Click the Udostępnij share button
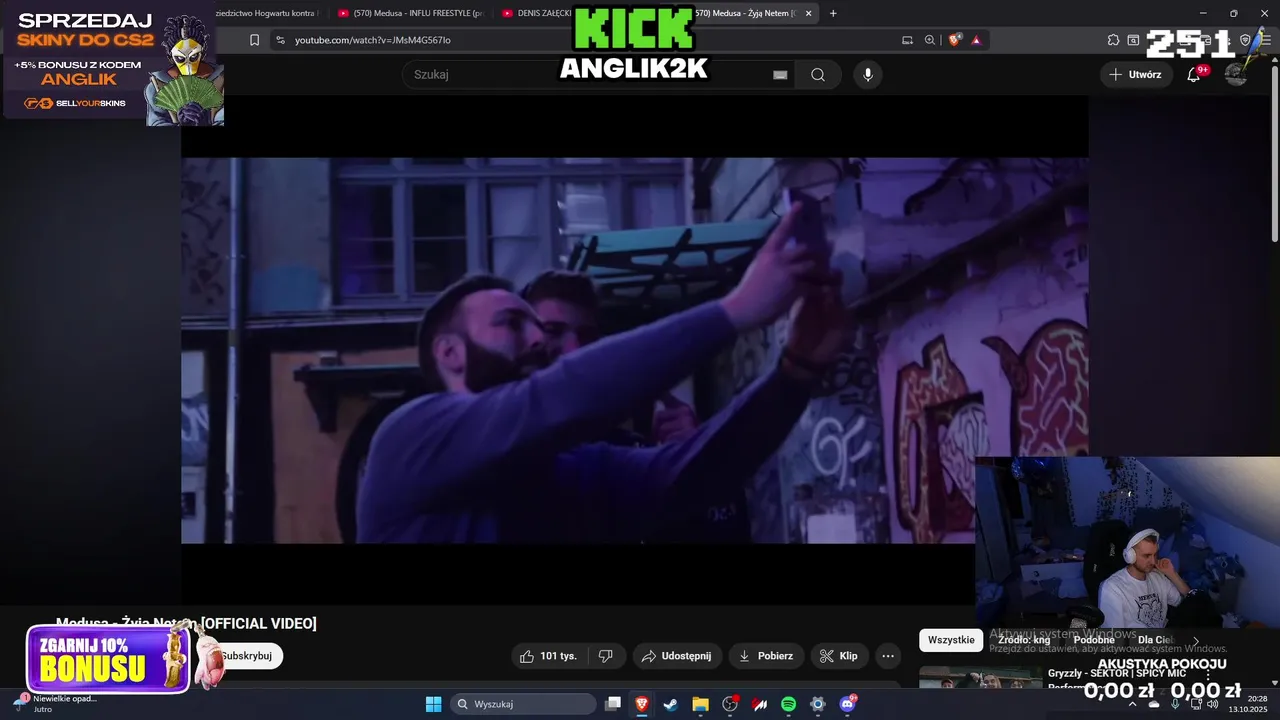The width and height of the screenshot is (1280, 720). [x=677, y=656]
